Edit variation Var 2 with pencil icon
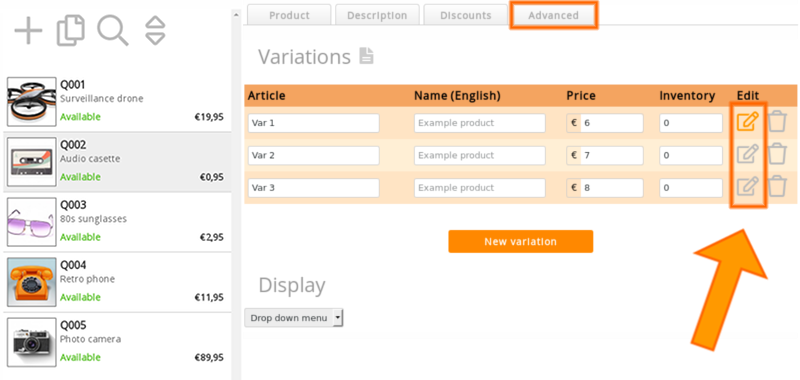 (747, 154)
